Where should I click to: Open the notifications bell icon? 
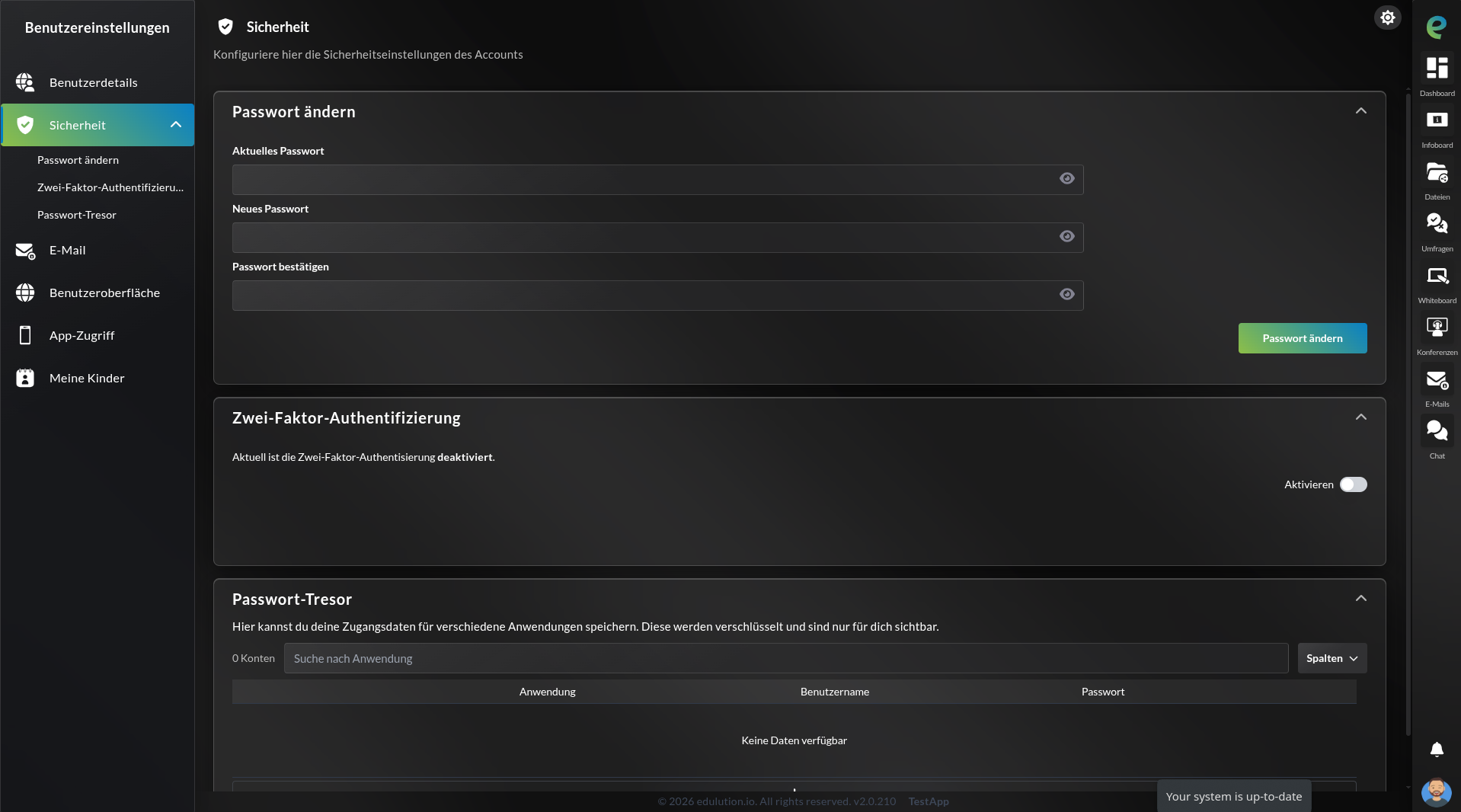point(1437,750)
